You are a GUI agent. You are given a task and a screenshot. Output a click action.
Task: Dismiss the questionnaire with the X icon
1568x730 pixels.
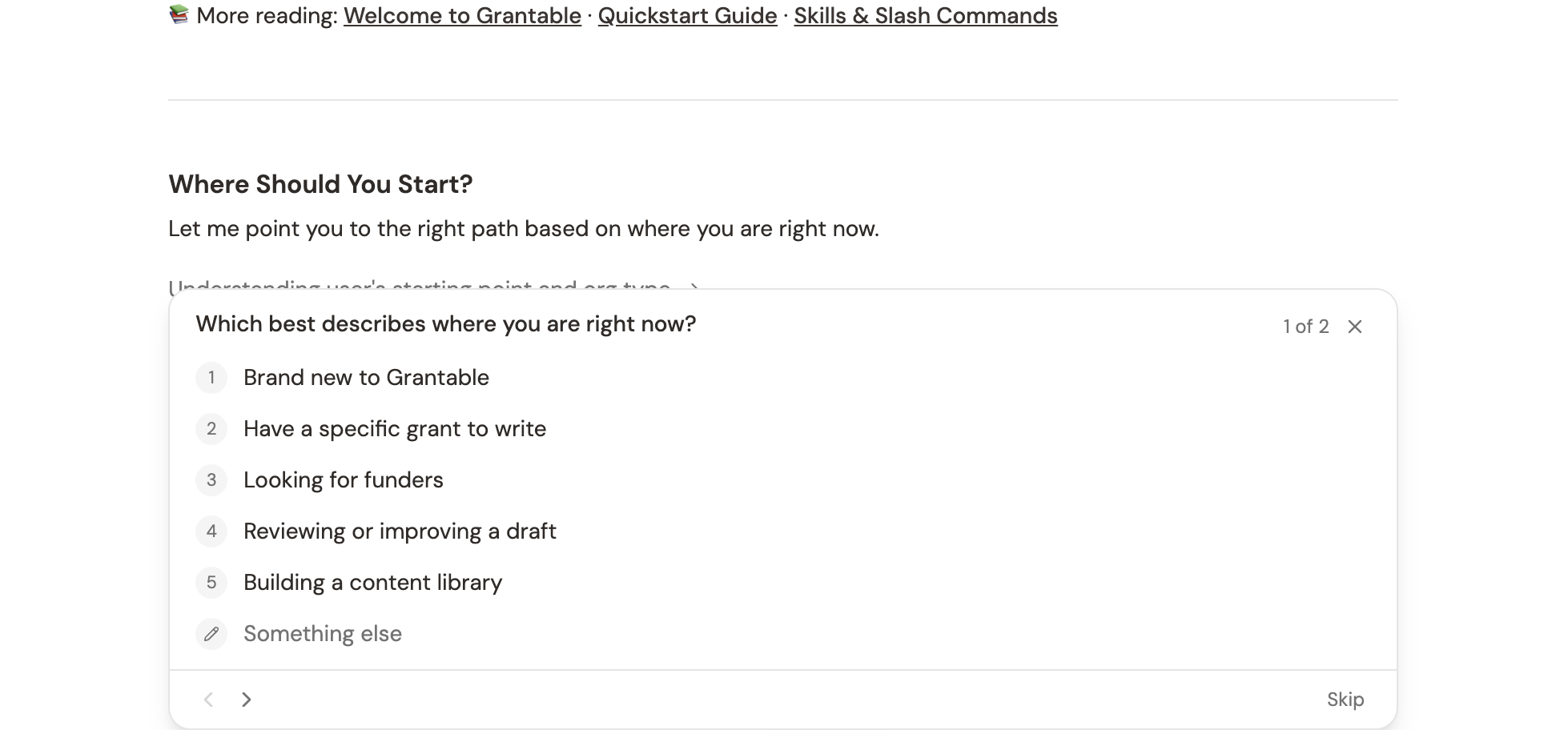pos(1355,327)
